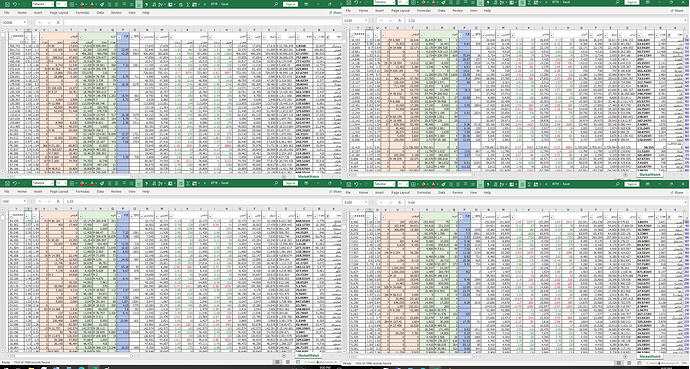690x369 pixels.
Task: Open File tab in top-left window
Action: tap(7, 13)
